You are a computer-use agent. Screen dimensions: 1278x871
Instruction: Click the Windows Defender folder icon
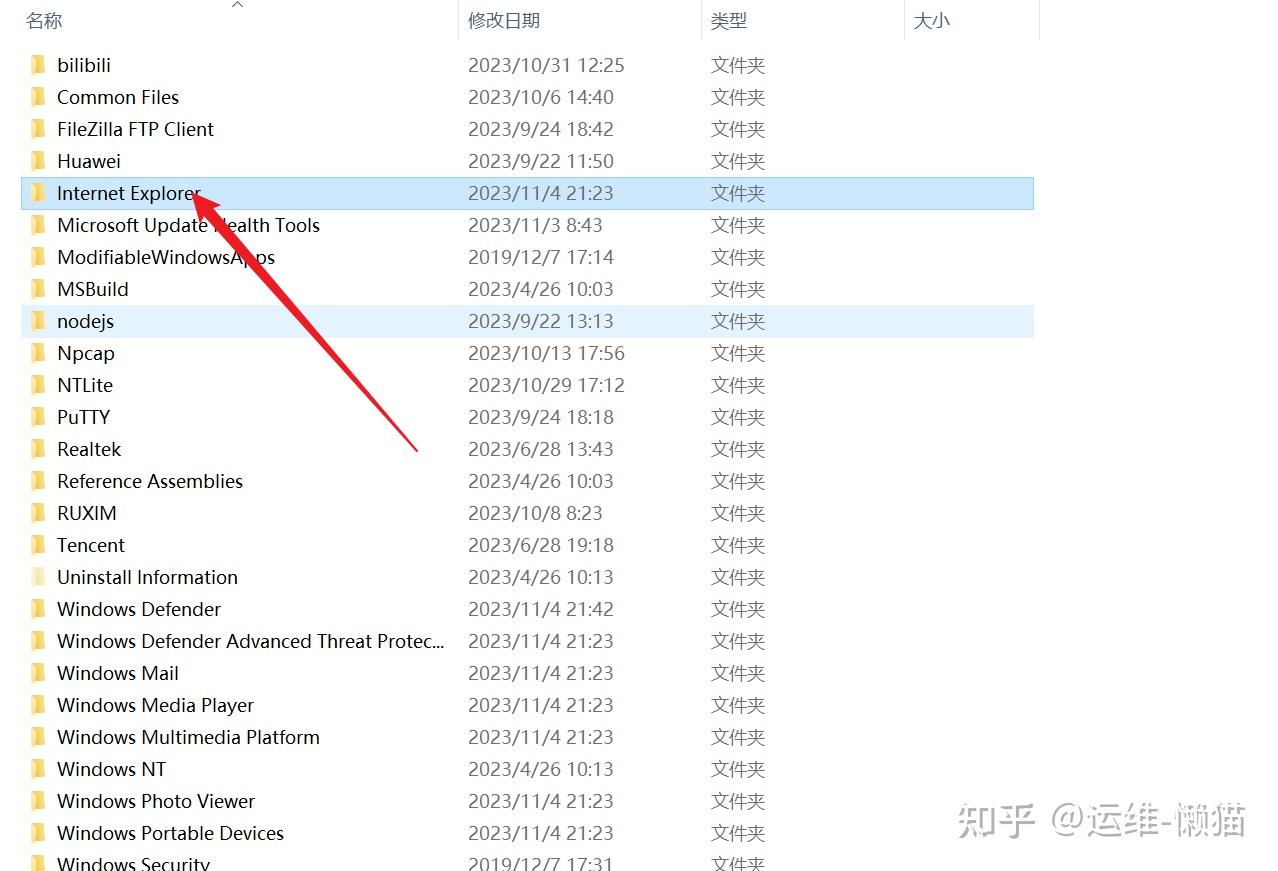[37, 609]
